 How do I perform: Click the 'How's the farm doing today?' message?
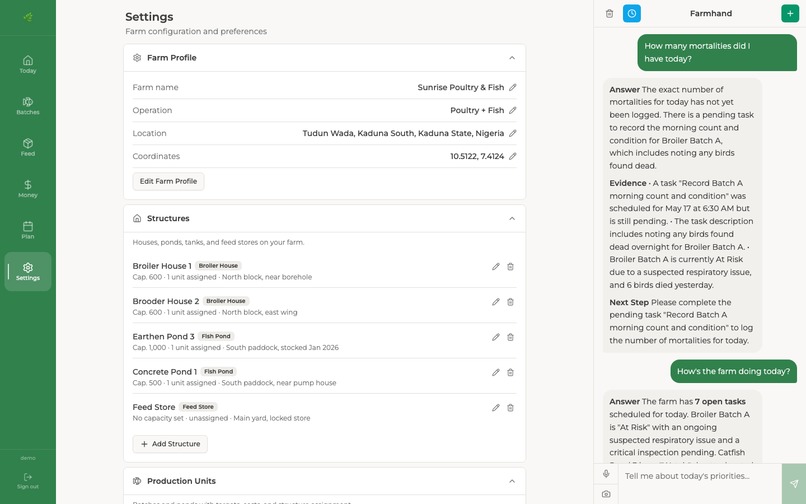tap(734, 371)
